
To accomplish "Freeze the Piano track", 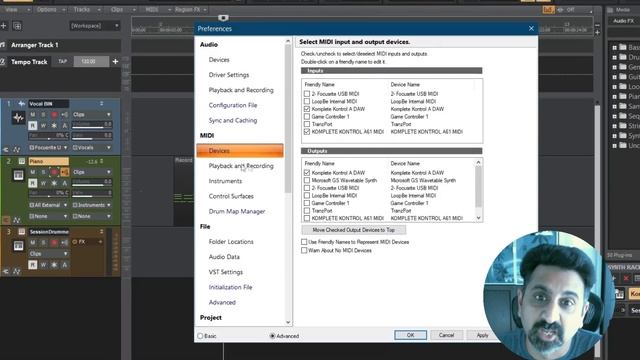I will click(54, 183).
